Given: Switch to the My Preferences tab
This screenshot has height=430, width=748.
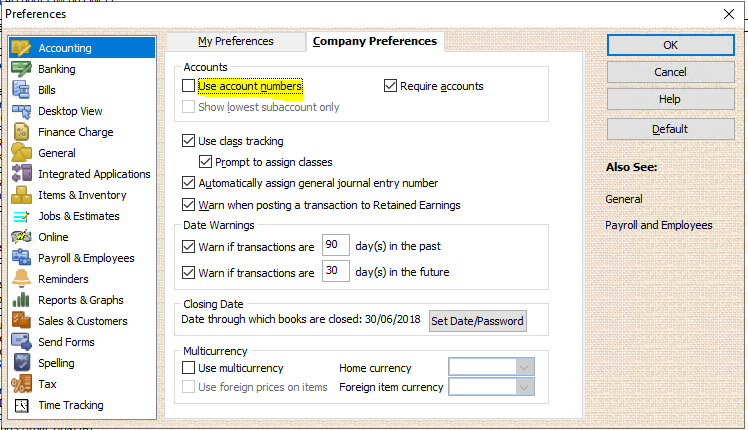Looking at the screenshot, I should [236, 42].
